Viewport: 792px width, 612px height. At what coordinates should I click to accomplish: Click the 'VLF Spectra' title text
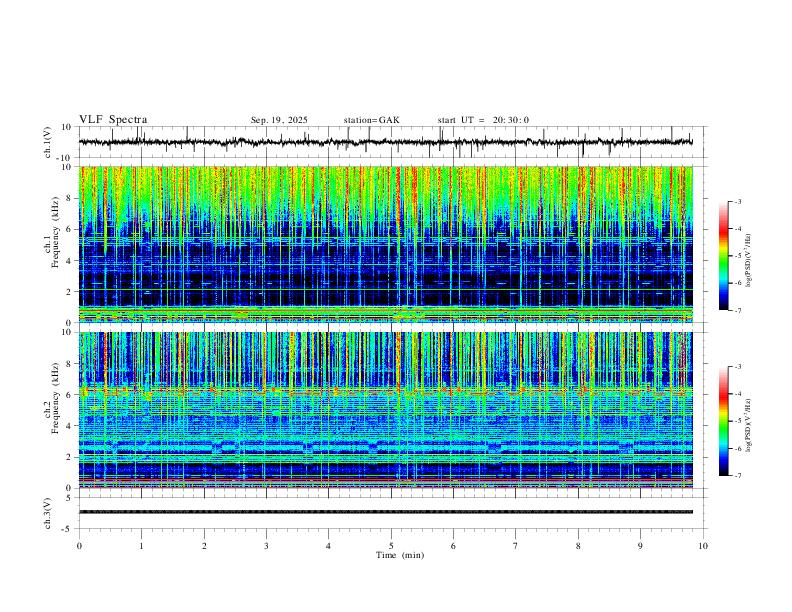(113, 120)
